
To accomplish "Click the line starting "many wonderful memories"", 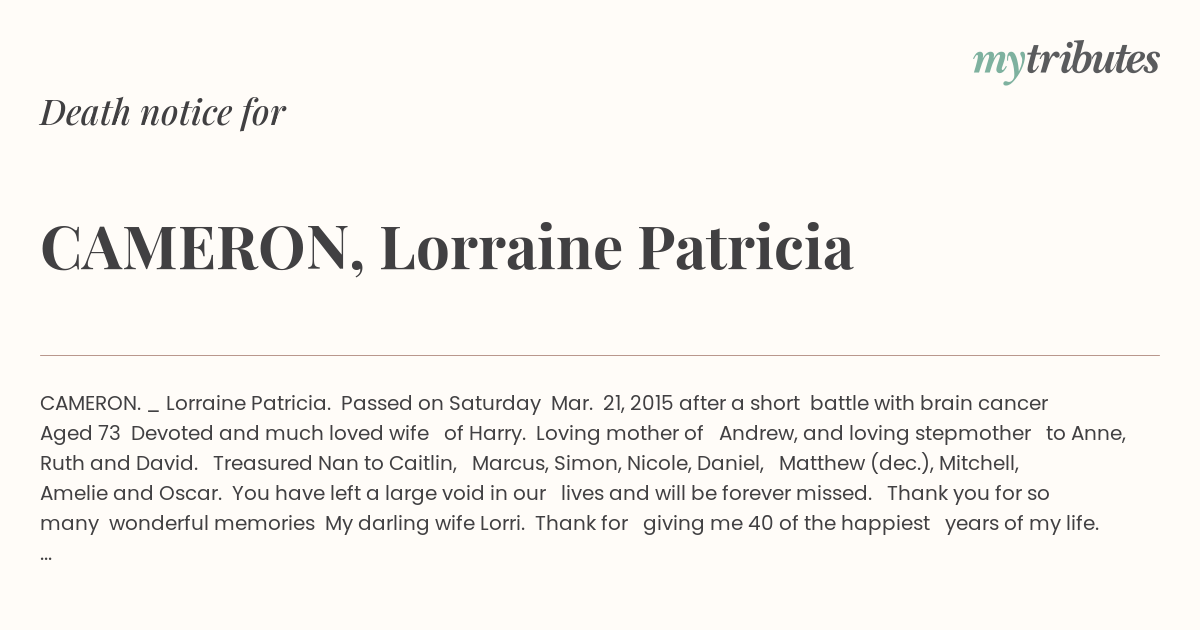I will point(570,523).
